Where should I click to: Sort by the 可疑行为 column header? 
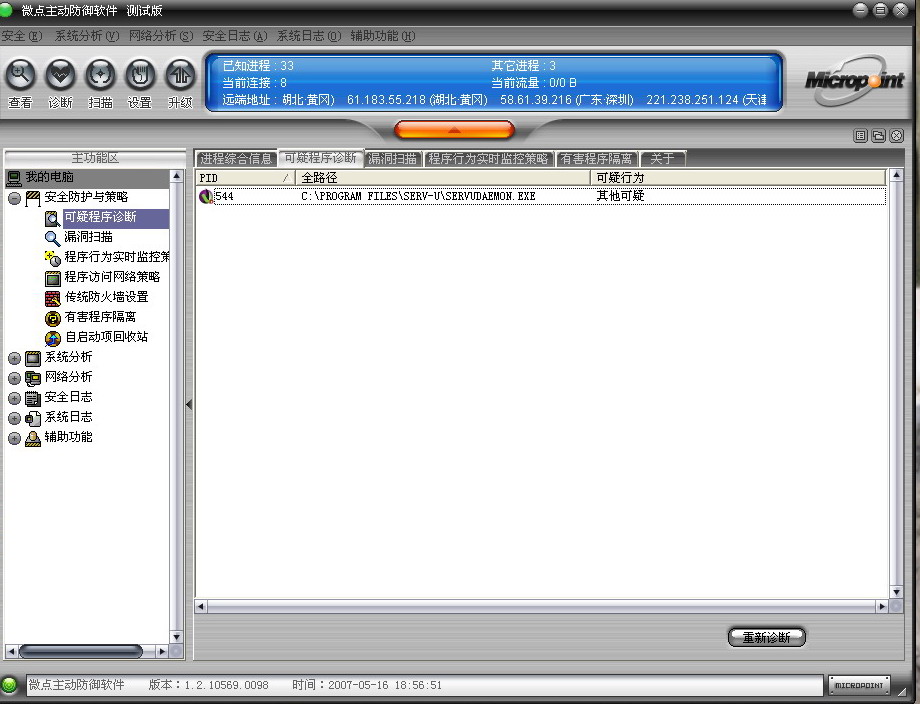pyautogui.click(x=738, y=178)
